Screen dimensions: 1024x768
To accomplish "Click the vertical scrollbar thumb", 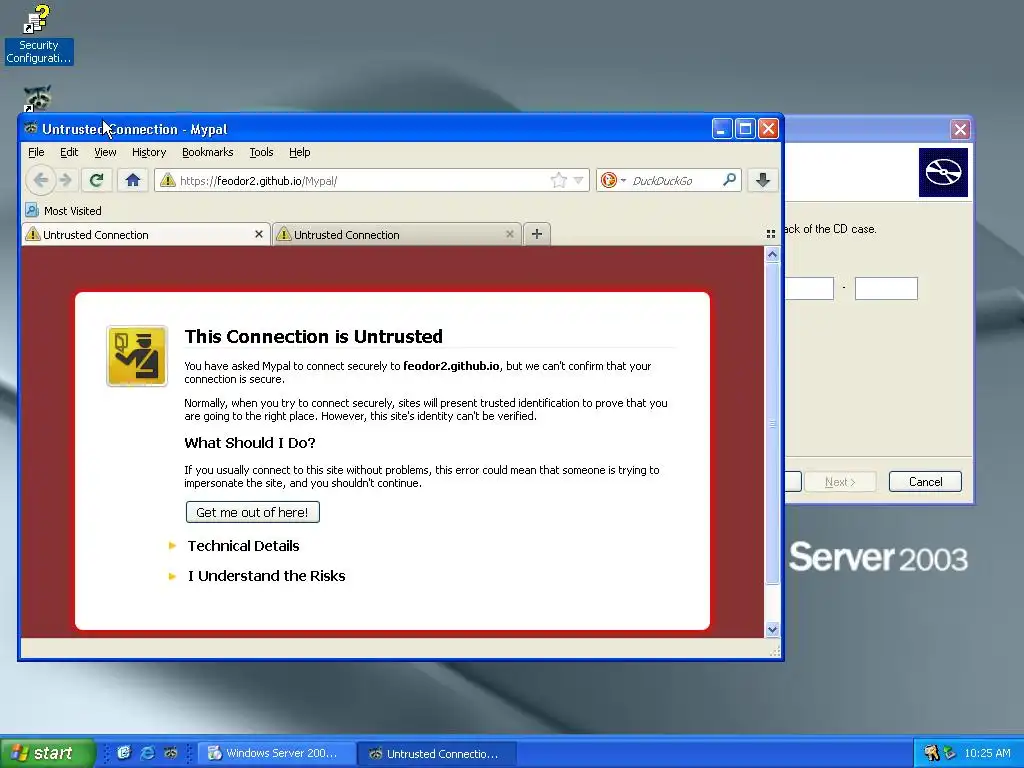I will tap(772, 423).
